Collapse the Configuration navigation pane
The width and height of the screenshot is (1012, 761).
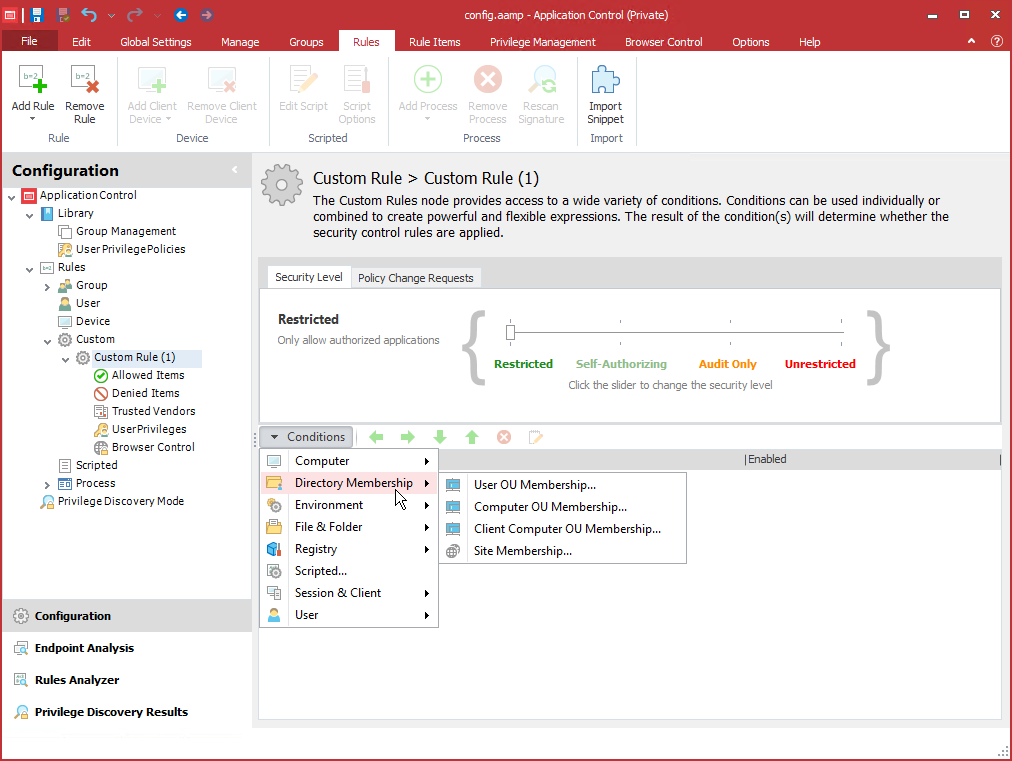pyautogui.click(x=235, y=170)
